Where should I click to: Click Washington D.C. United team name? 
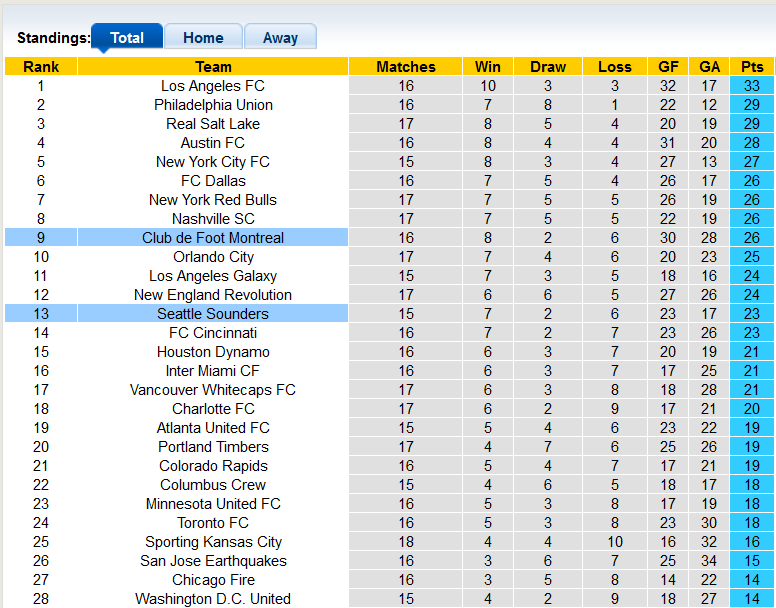click(213, 599)
